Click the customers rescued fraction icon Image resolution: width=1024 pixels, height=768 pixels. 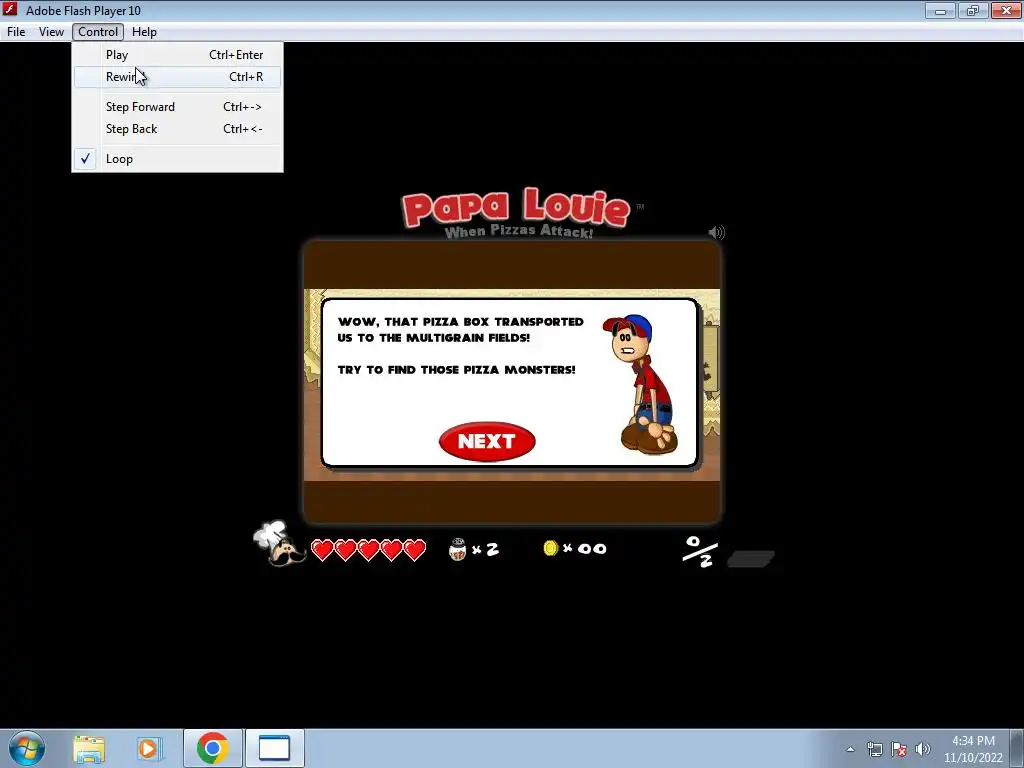[700, 552]
